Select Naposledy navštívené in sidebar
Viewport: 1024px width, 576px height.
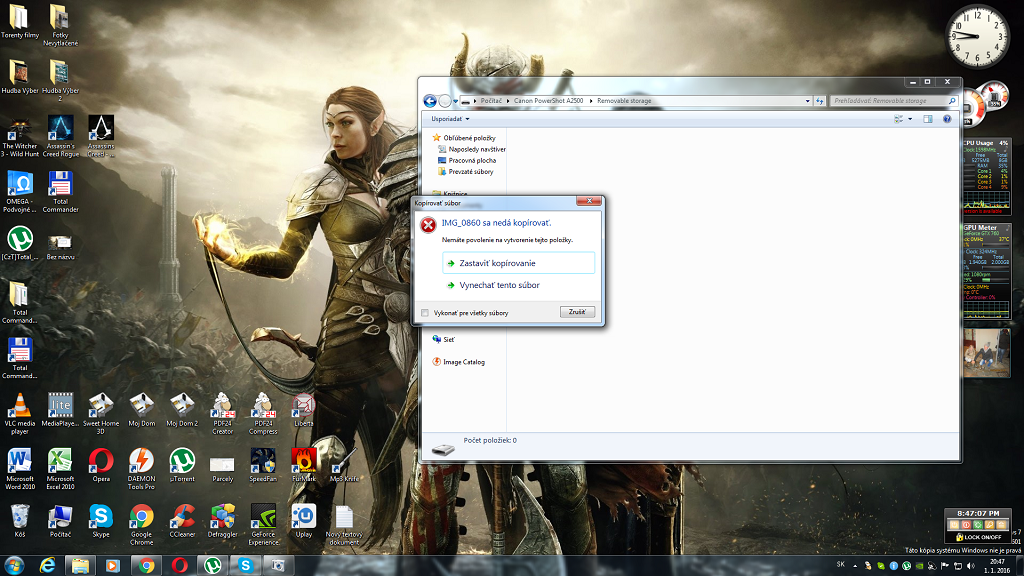coord(472,150)
